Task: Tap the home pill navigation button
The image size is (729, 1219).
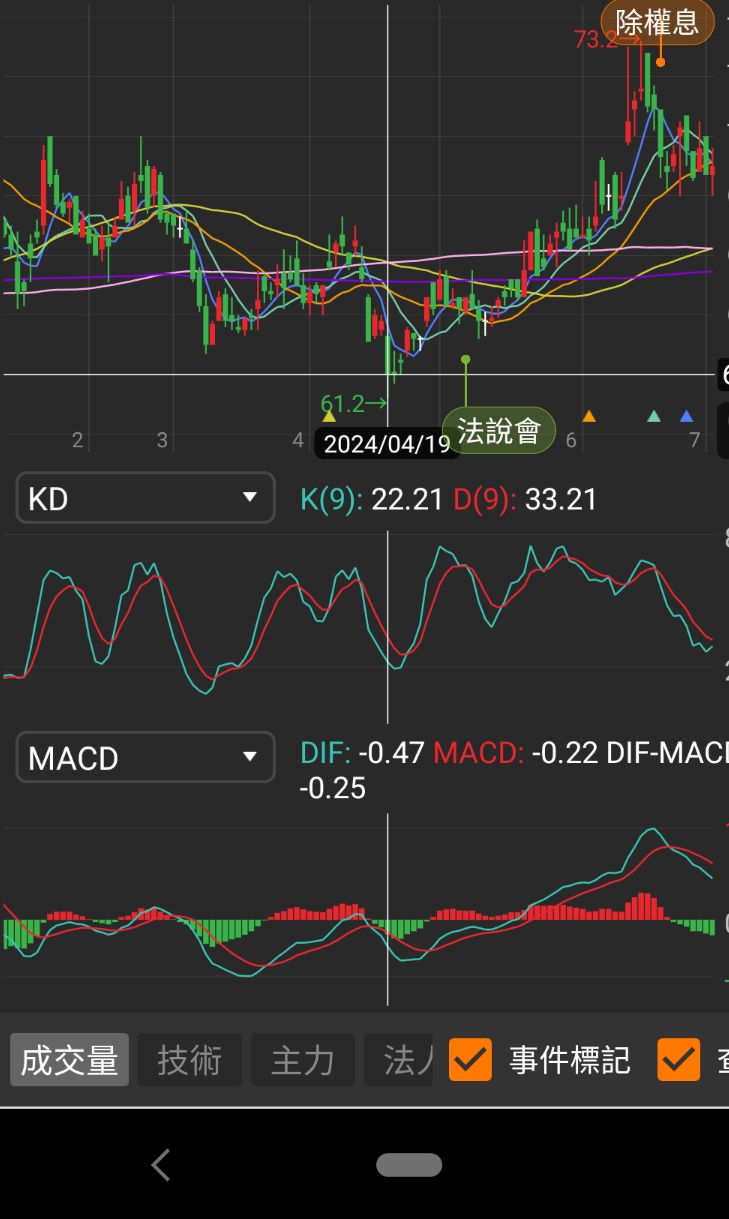Action: click(x=408, y=1165)
